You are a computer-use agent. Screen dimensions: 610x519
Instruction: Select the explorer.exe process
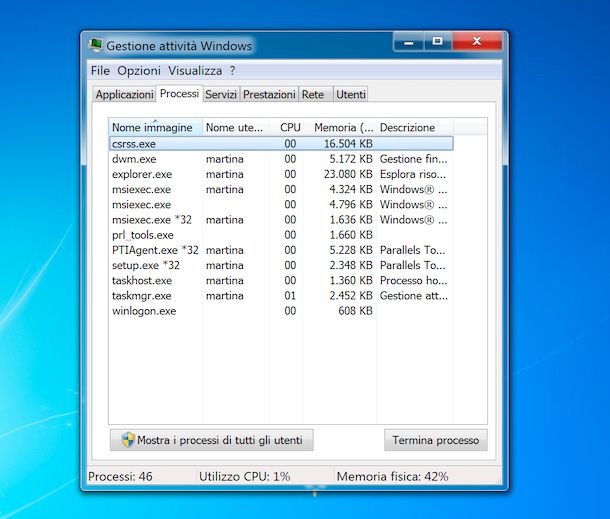point(281,174)
